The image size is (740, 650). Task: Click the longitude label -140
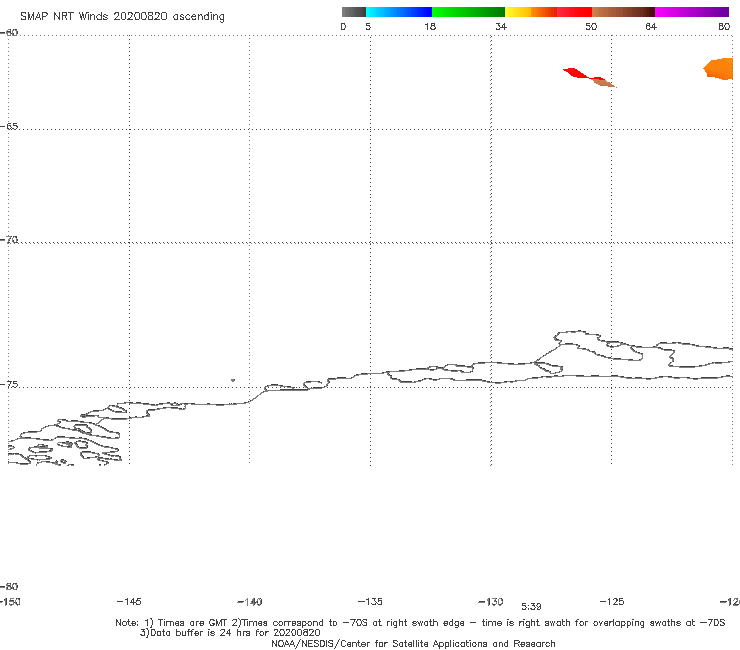250,601
